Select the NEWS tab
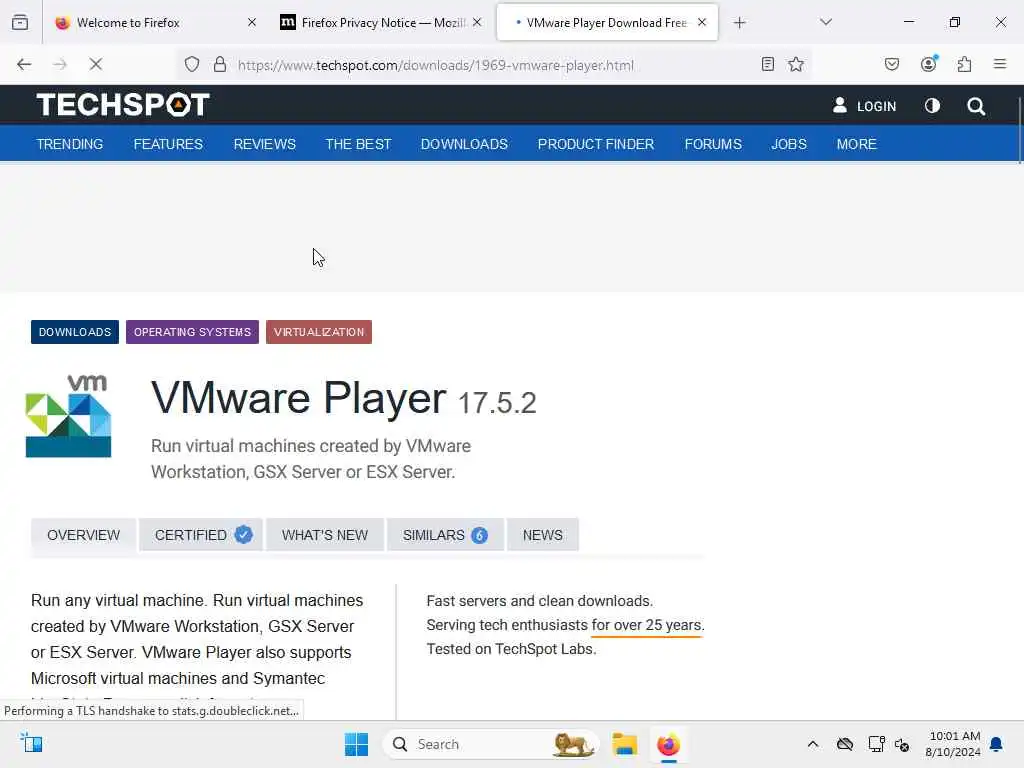The width and height of the screenshot is (1024, 768). tap(543, 535)
